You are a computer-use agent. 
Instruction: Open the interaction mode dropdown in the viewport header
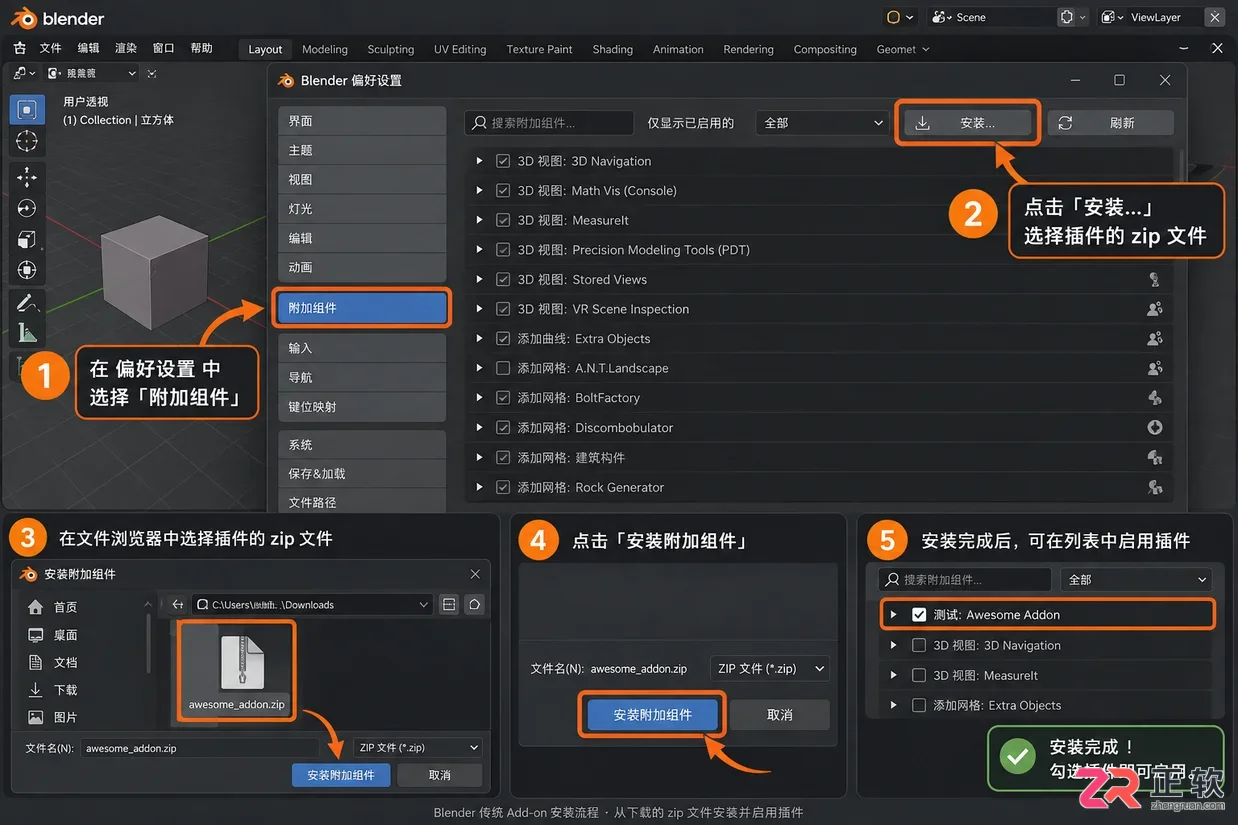[x=92, y=73]
